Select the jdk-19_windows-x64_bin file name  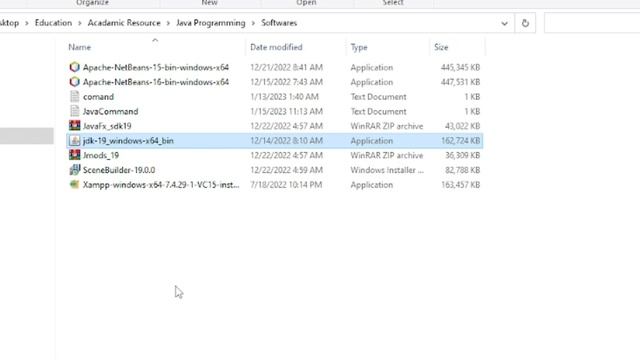(x=128, y=141)
